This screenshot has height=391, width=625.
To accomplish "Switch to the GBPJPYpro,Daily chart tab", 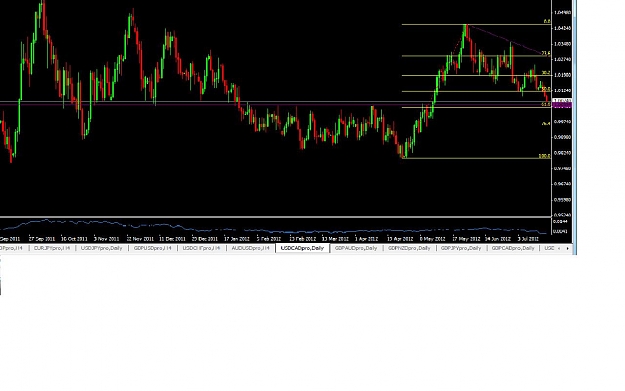I will tap(461, 248).
